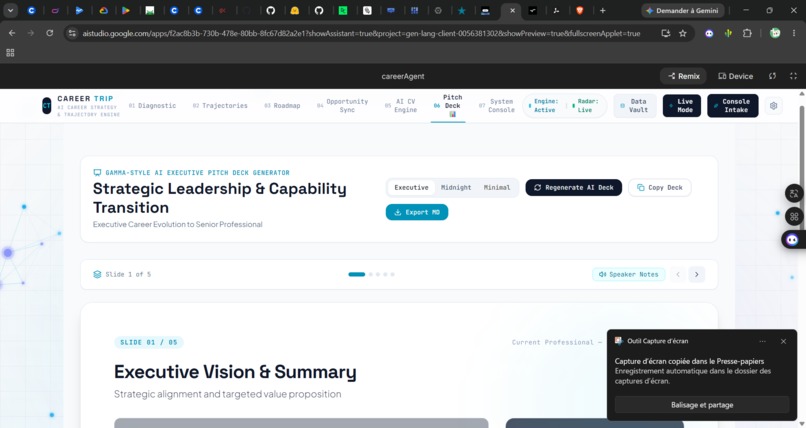Viewport: 806px width, 428px height.
Task: Switch to the Google Cloud browser tab
Action: pos(104,10)
